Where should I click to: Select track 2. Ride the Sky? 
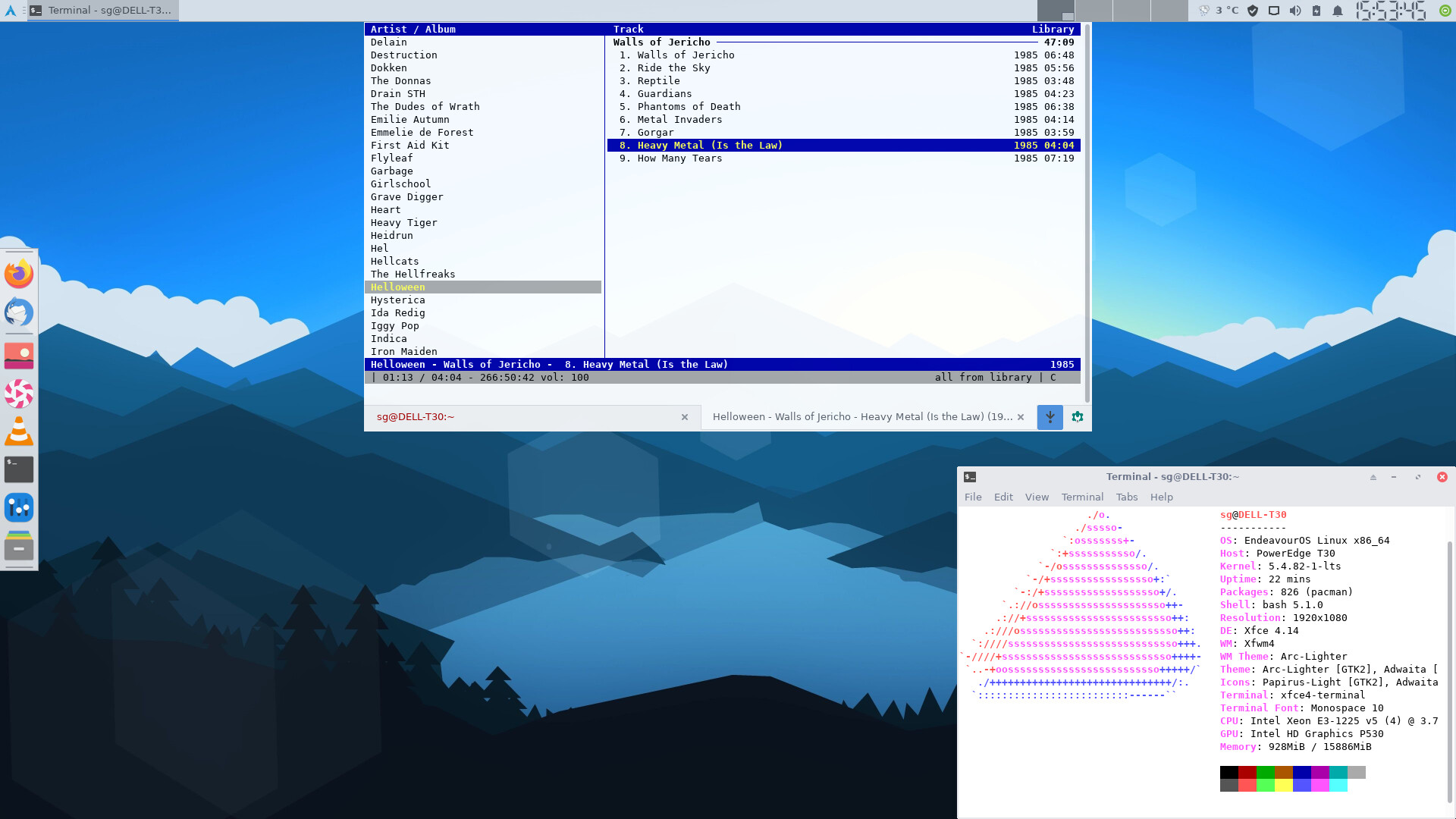tap(844, 68)
